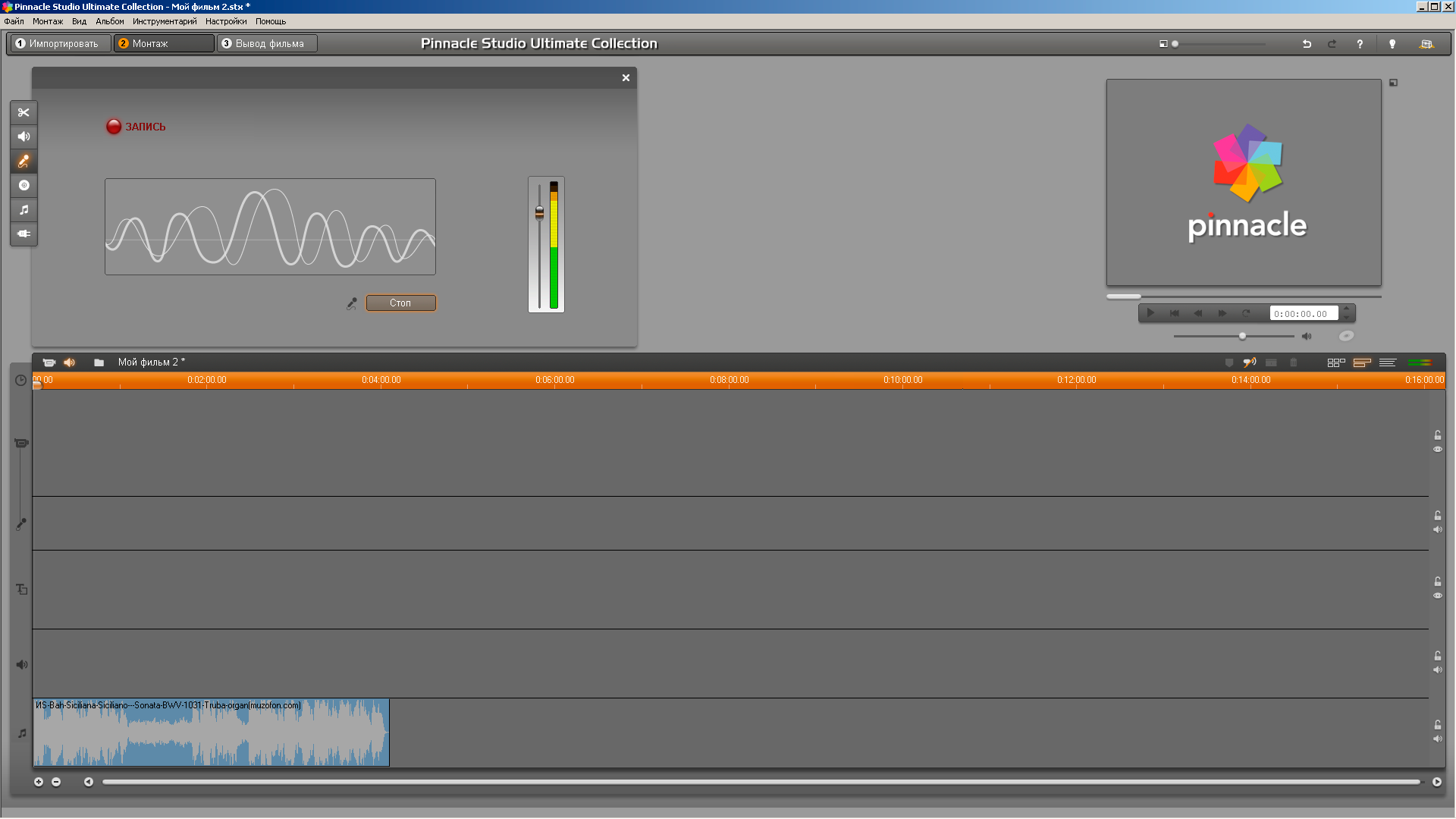The image size is (1456, 819).
Task: Open help with question mark icon
Action: pos(1360,44)
